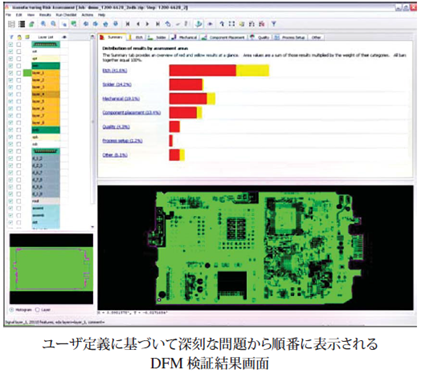
Task: Click the refresh green icon in toolbar
Action: point(32,24)
